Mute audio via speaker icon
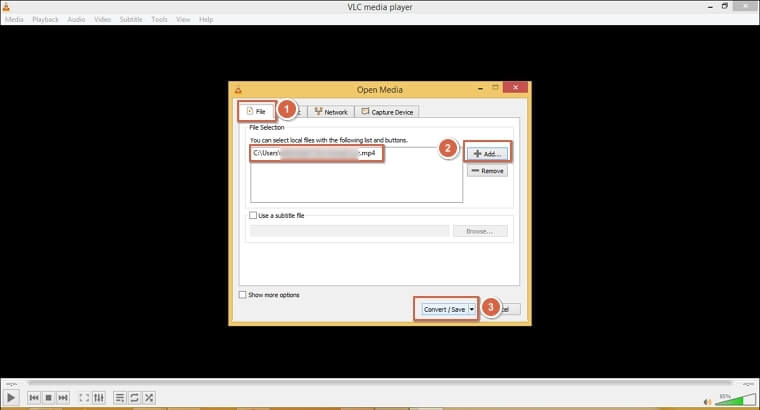This screenshot has height=410, width=760. pyautogui.click(x=707, y=402)
